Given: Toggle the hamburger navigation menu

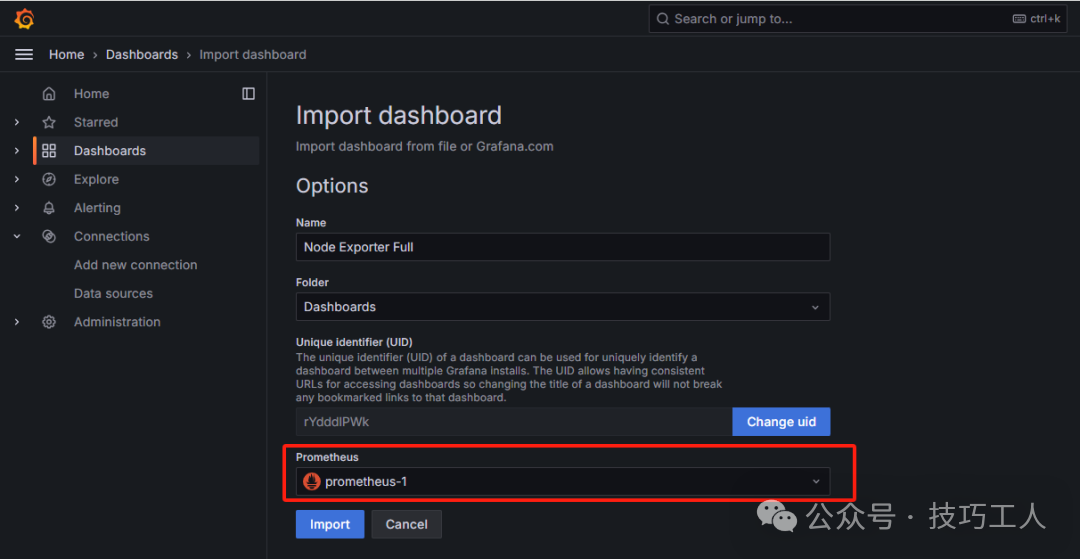Looking at the screenshot, I should coord(24,55).
